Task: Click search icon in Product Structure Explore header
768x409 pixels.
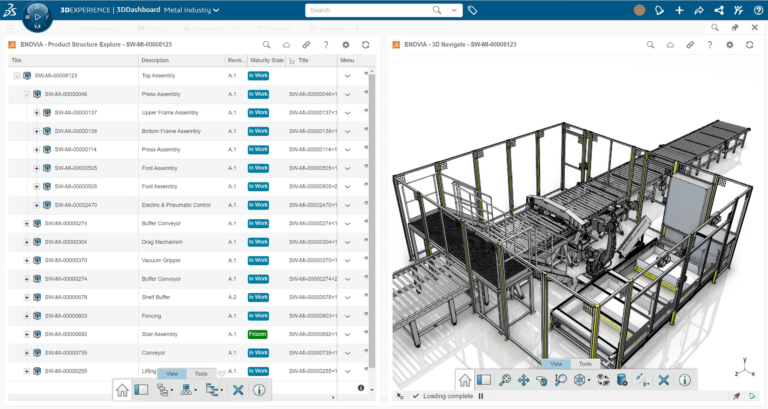Action: 266,45
